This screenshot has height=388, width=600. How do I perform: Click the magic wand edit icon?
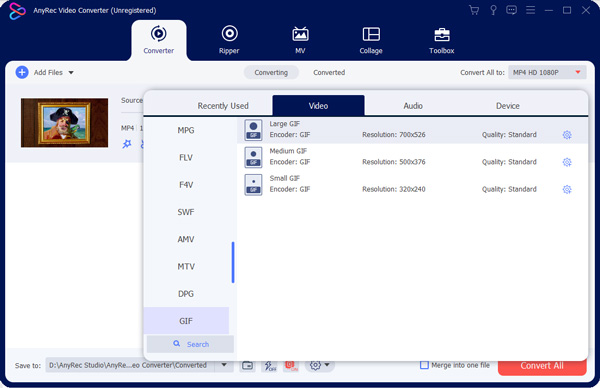pyautogui.click(x=127, y=144)
